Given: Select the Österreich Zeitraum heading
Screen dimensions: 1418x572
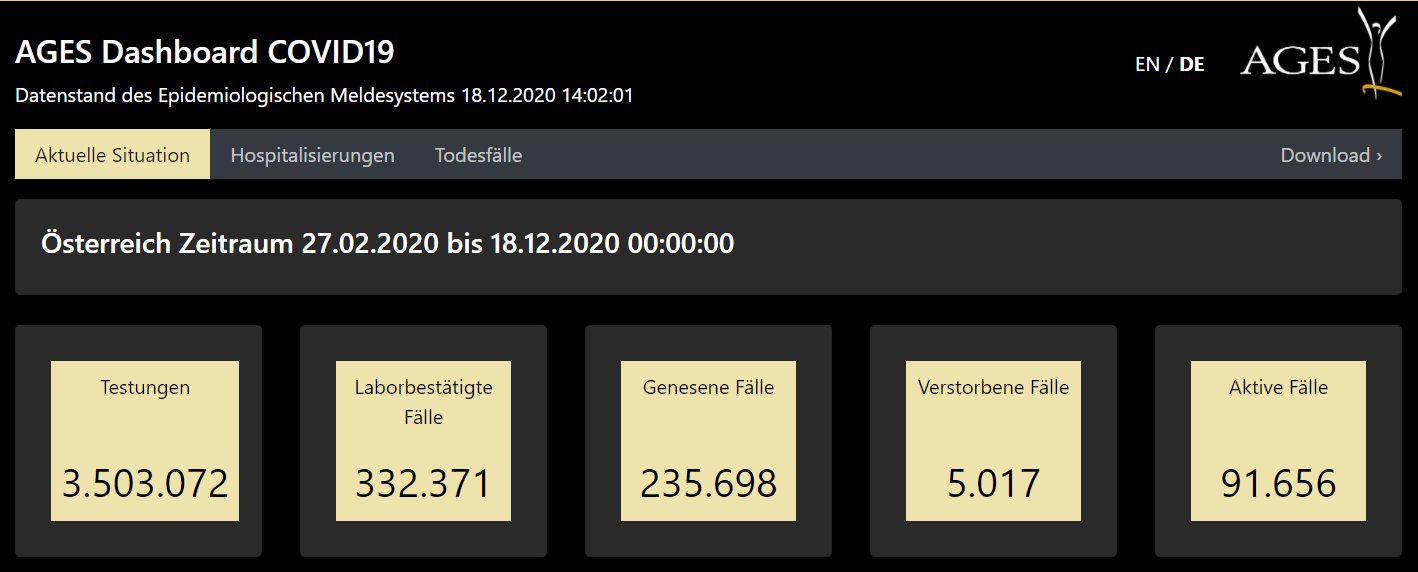Looking at the screenshot, I should pyautogui.click(x=387, y=243).
